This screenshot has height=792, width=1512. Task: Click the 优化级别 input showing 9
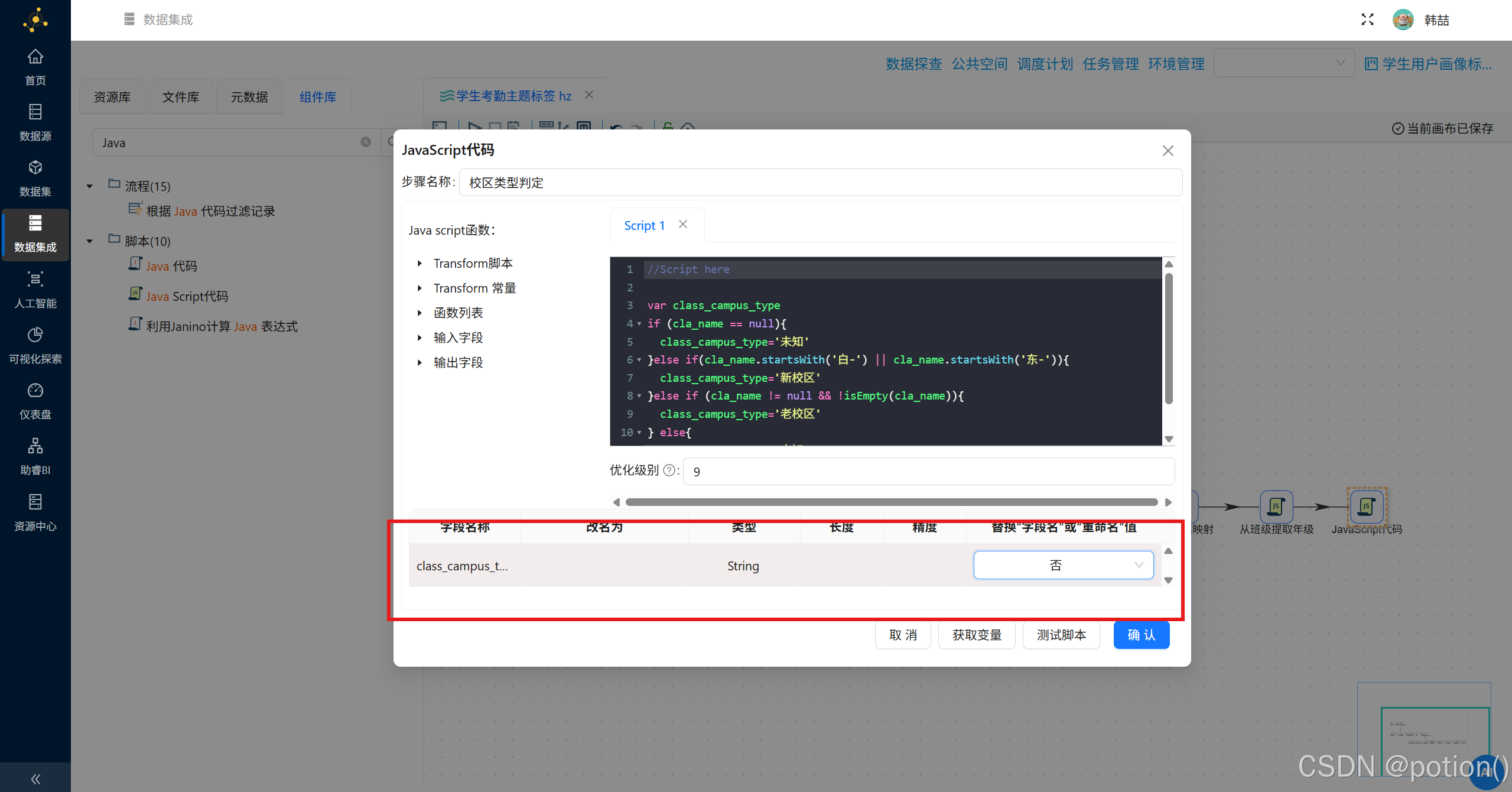point(928,471)
